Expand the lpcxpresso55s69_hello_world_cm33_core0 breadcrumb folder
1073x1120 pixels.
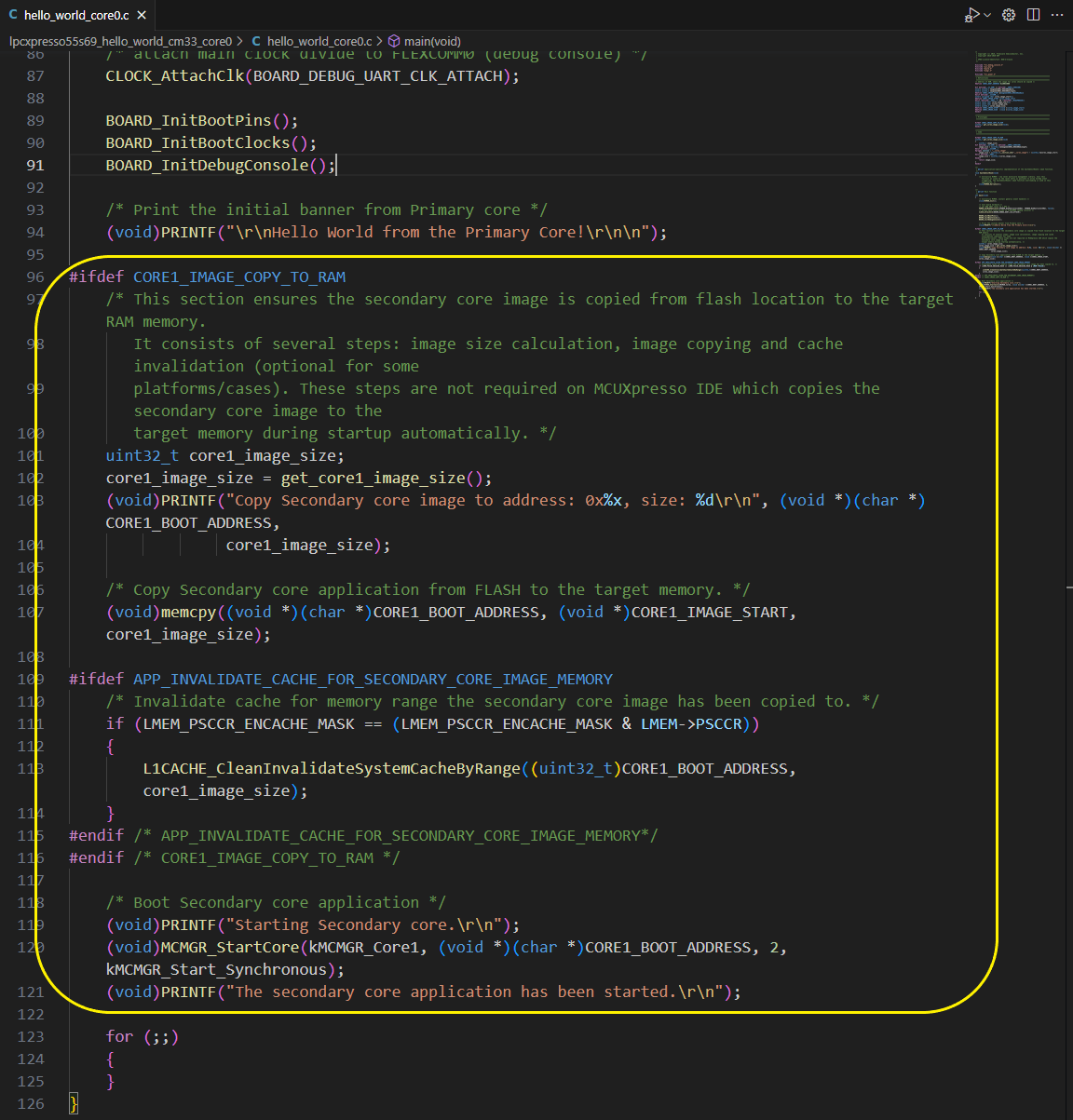click(x=120, y=41)
